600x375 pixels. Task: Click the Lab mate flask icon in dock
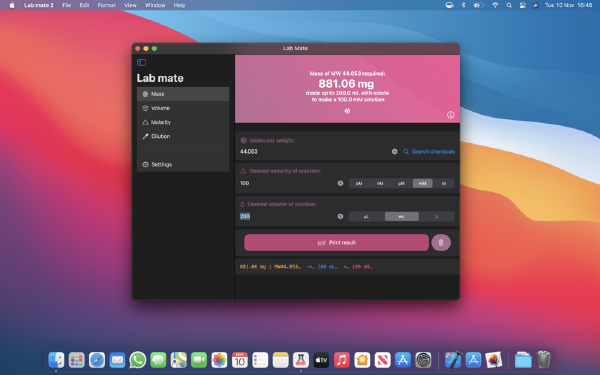click(x=301, y=360)
